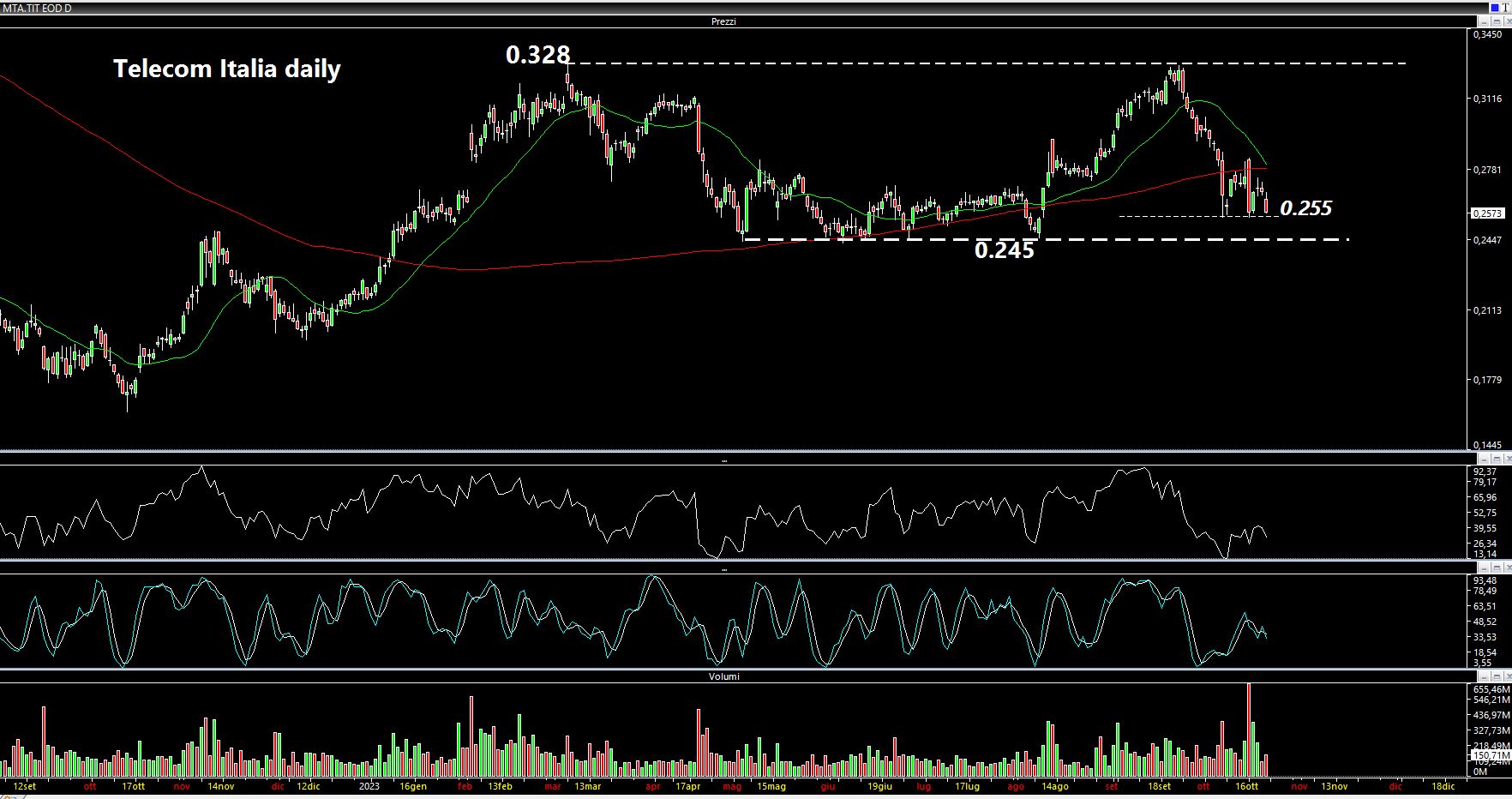Viewport: 1512px width, 799px height.
Task: Click the 15mag date label
Action: (771, 786)
